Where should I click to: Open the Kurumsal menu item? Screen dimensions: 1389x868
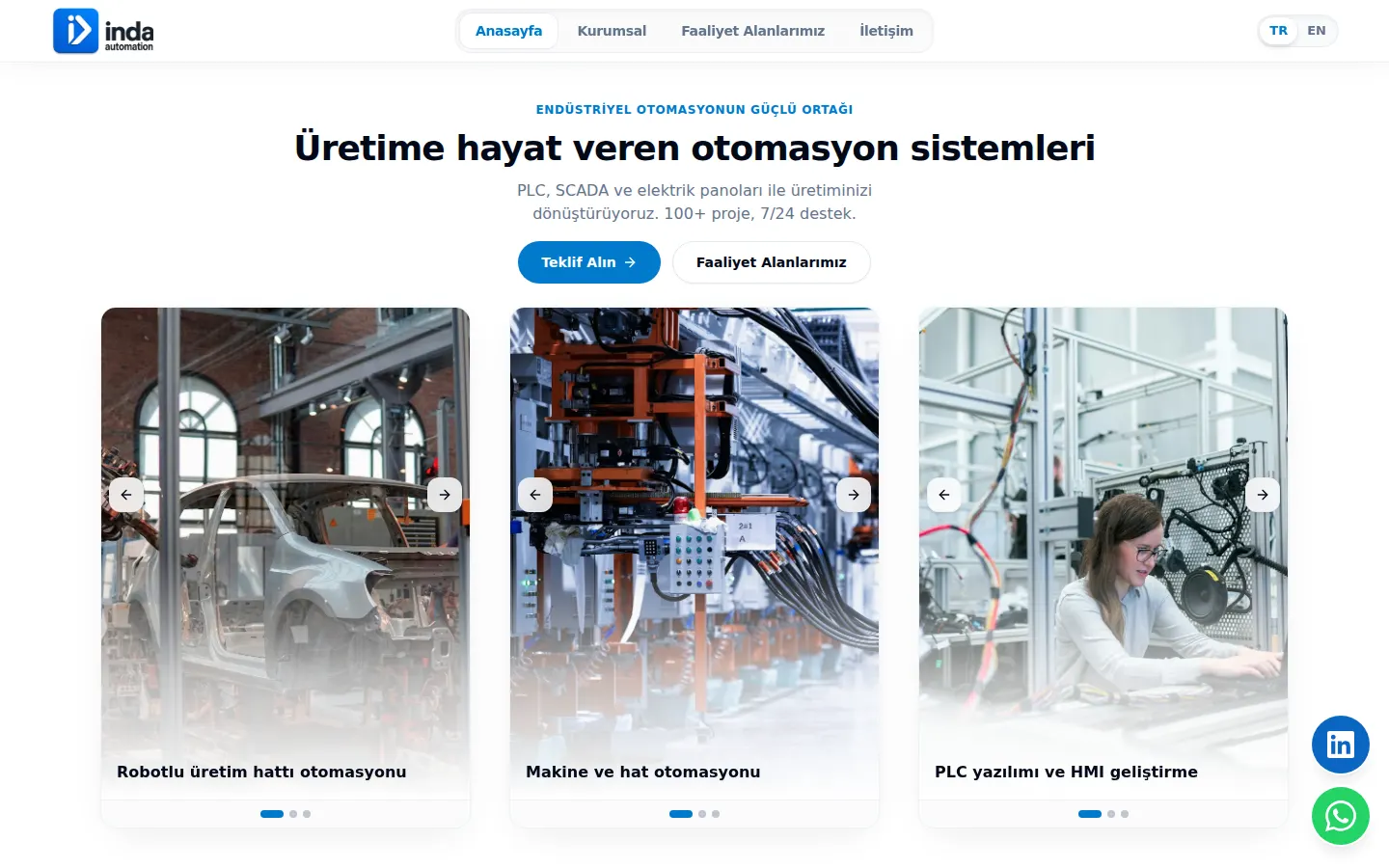(x=612, y=31)
